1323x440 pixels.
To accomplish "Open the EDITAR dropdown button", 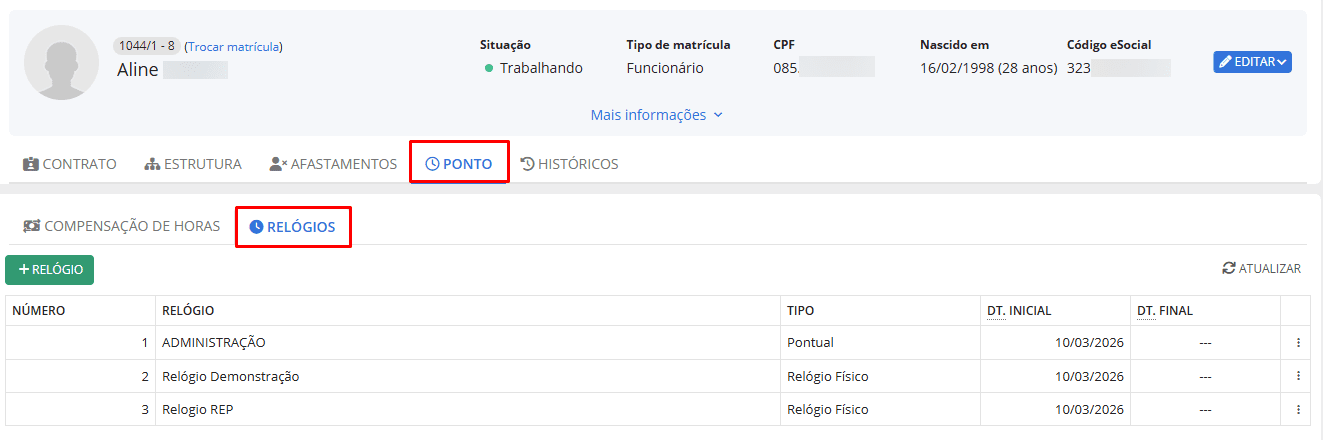I will click(1252, 62).
